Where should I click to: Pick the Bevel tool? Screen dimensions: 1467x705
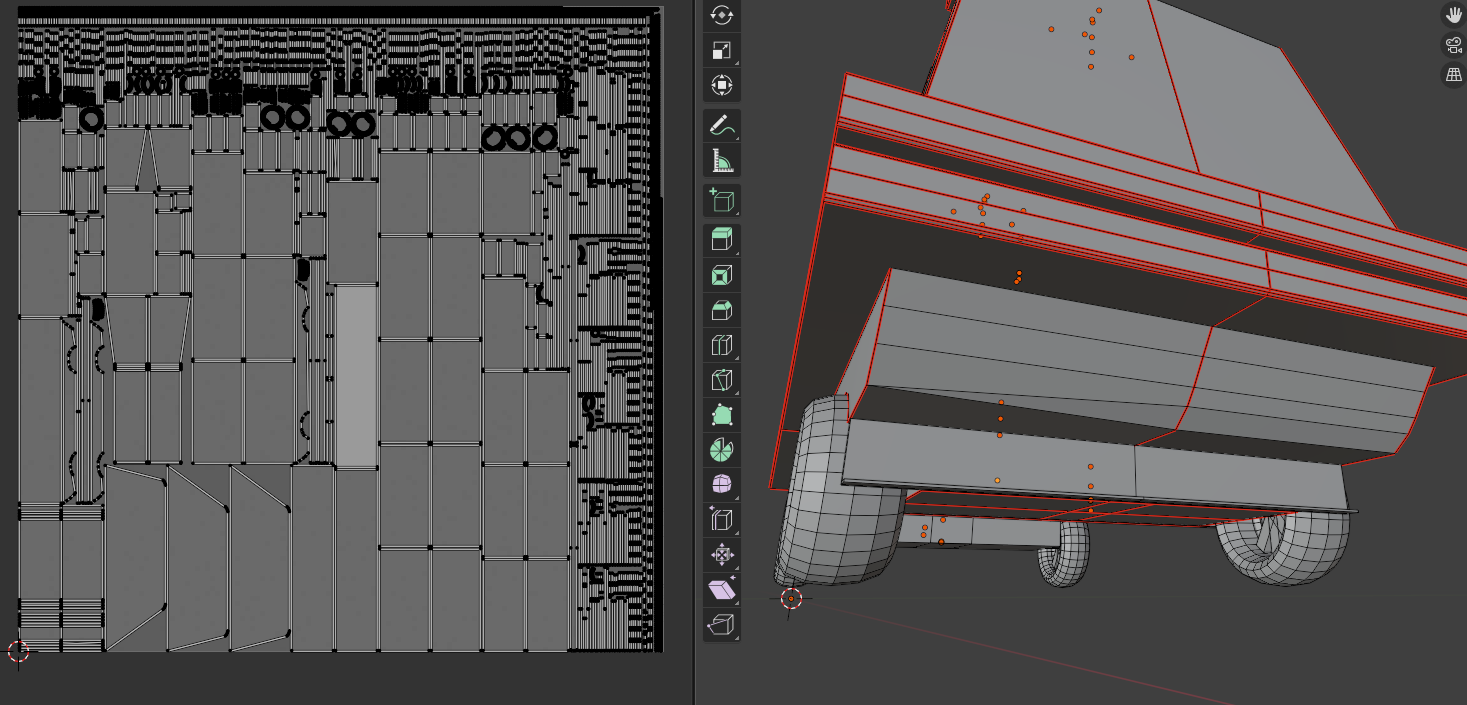coord(721,310)
